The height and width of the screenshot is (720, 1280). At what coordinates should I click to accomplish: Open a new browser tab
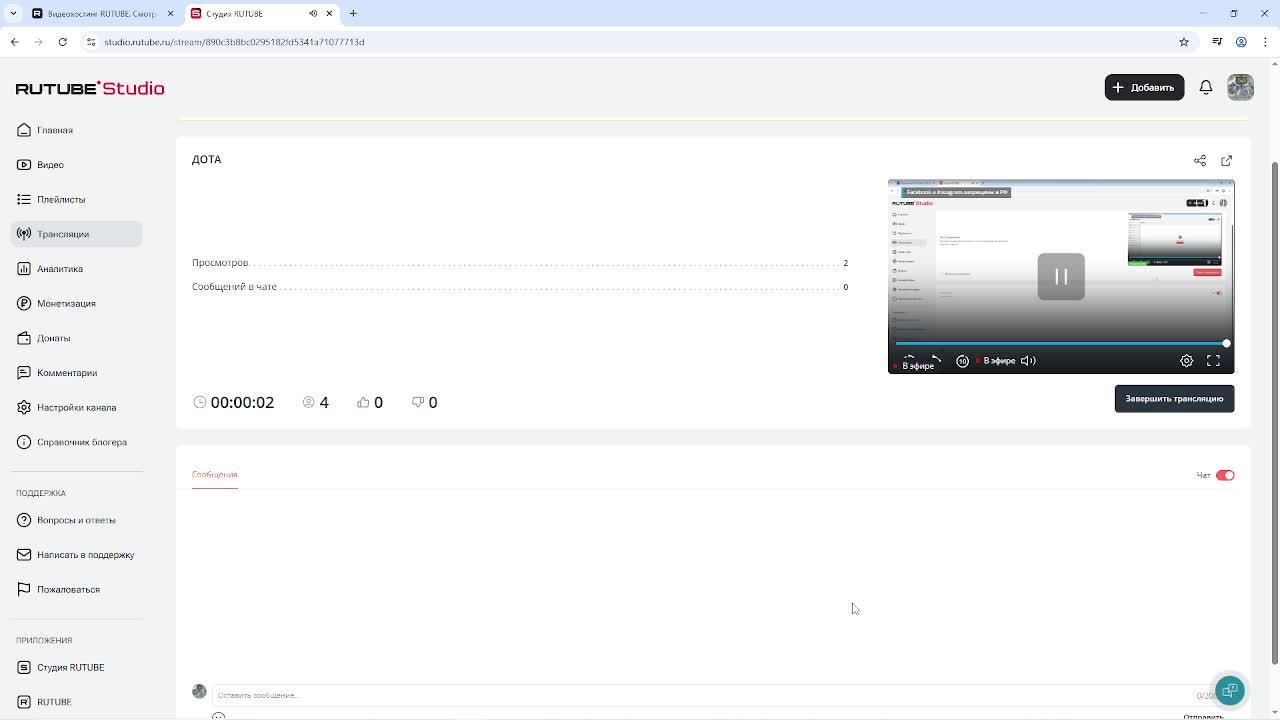[x=353, y=14]
